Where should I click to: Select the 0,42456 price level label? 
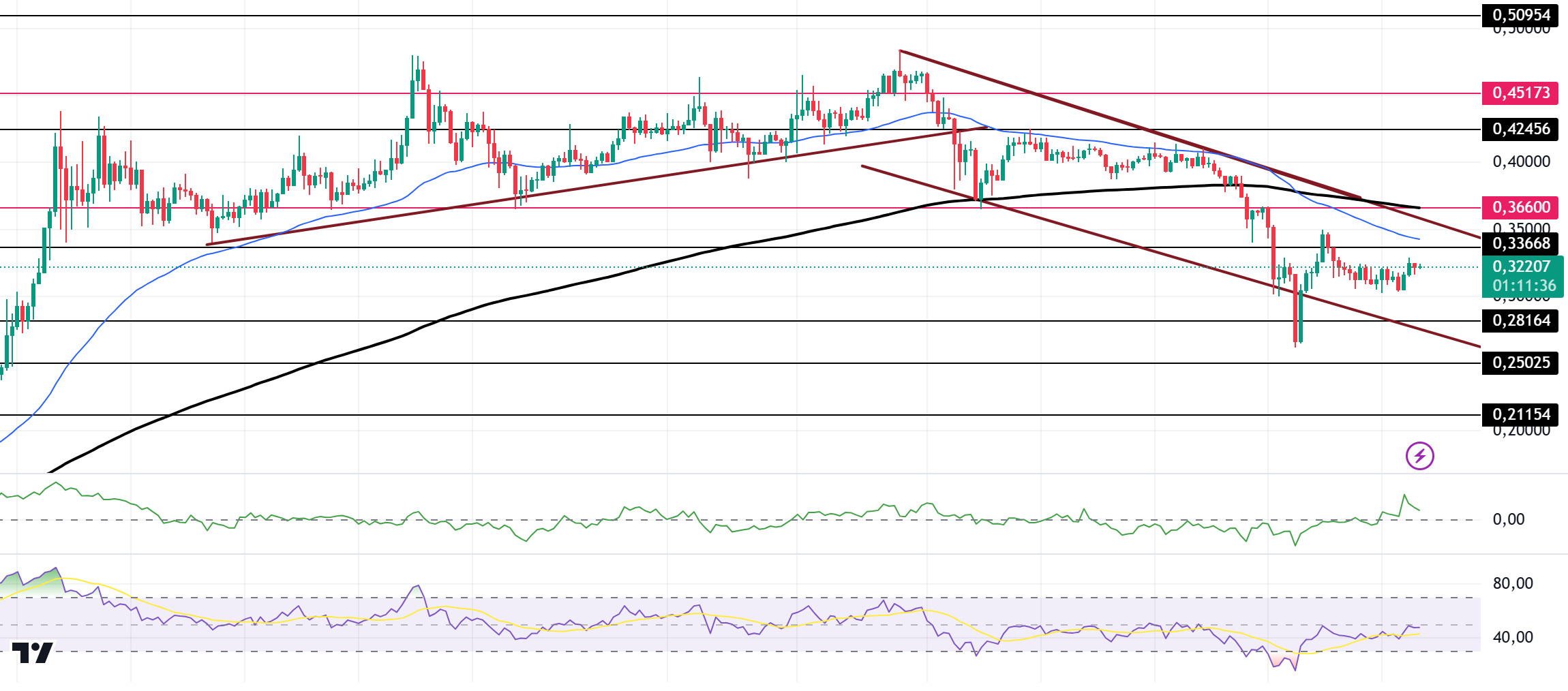(1520, 129)
